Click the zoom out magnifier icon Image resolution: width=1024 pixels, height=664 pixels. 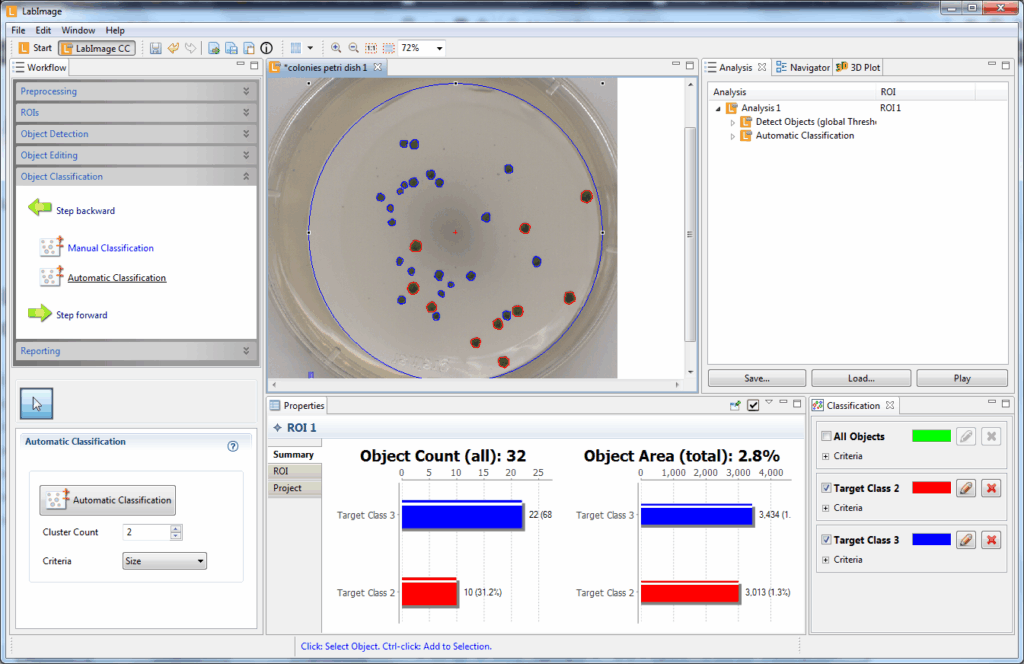(353, 48)
